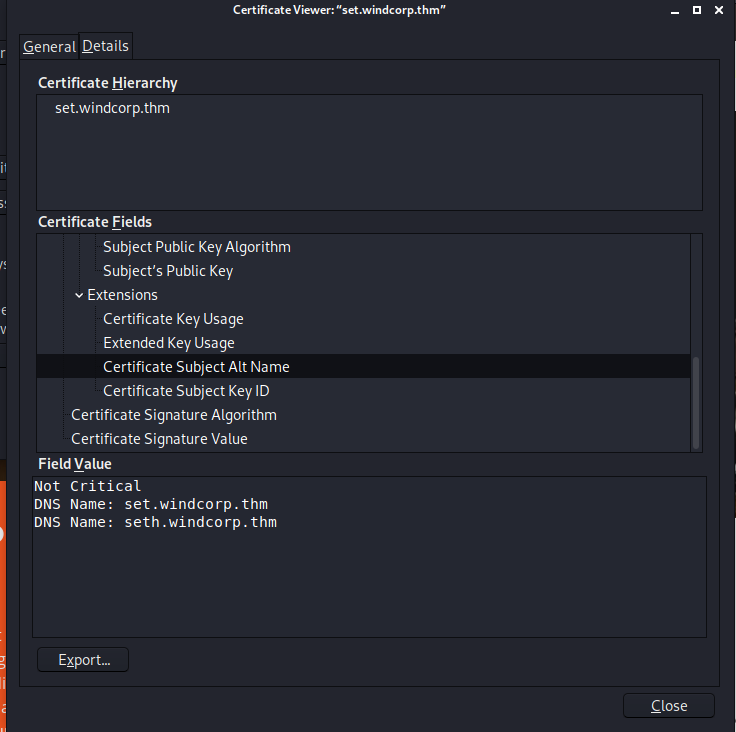Switch to the General tab
Viewport: 736px width, 732px height.
(x=49, y=47)
